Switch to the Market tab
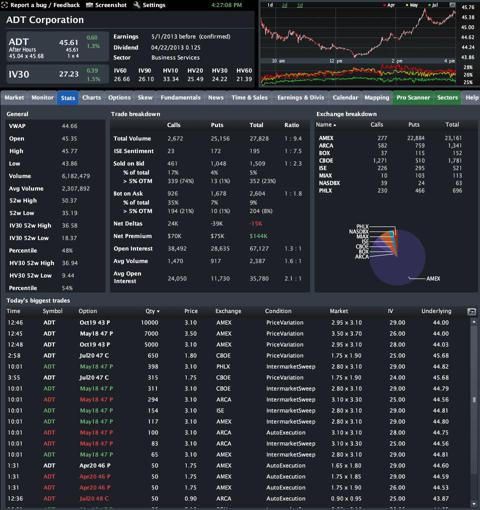Viewport: 480px width, 510px height. tap(14, 98)
